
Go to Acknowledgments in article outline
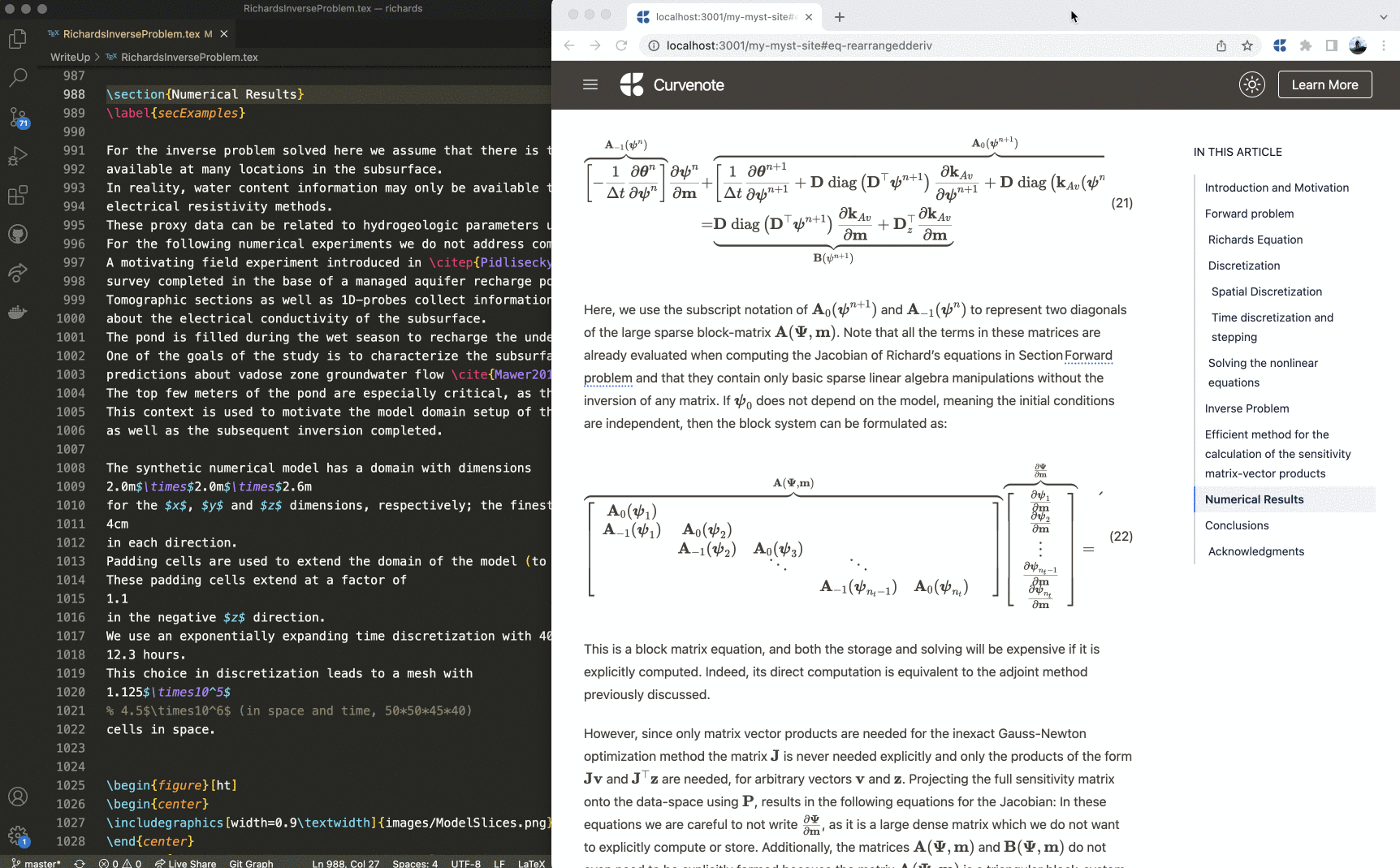tap(1255, 551)
